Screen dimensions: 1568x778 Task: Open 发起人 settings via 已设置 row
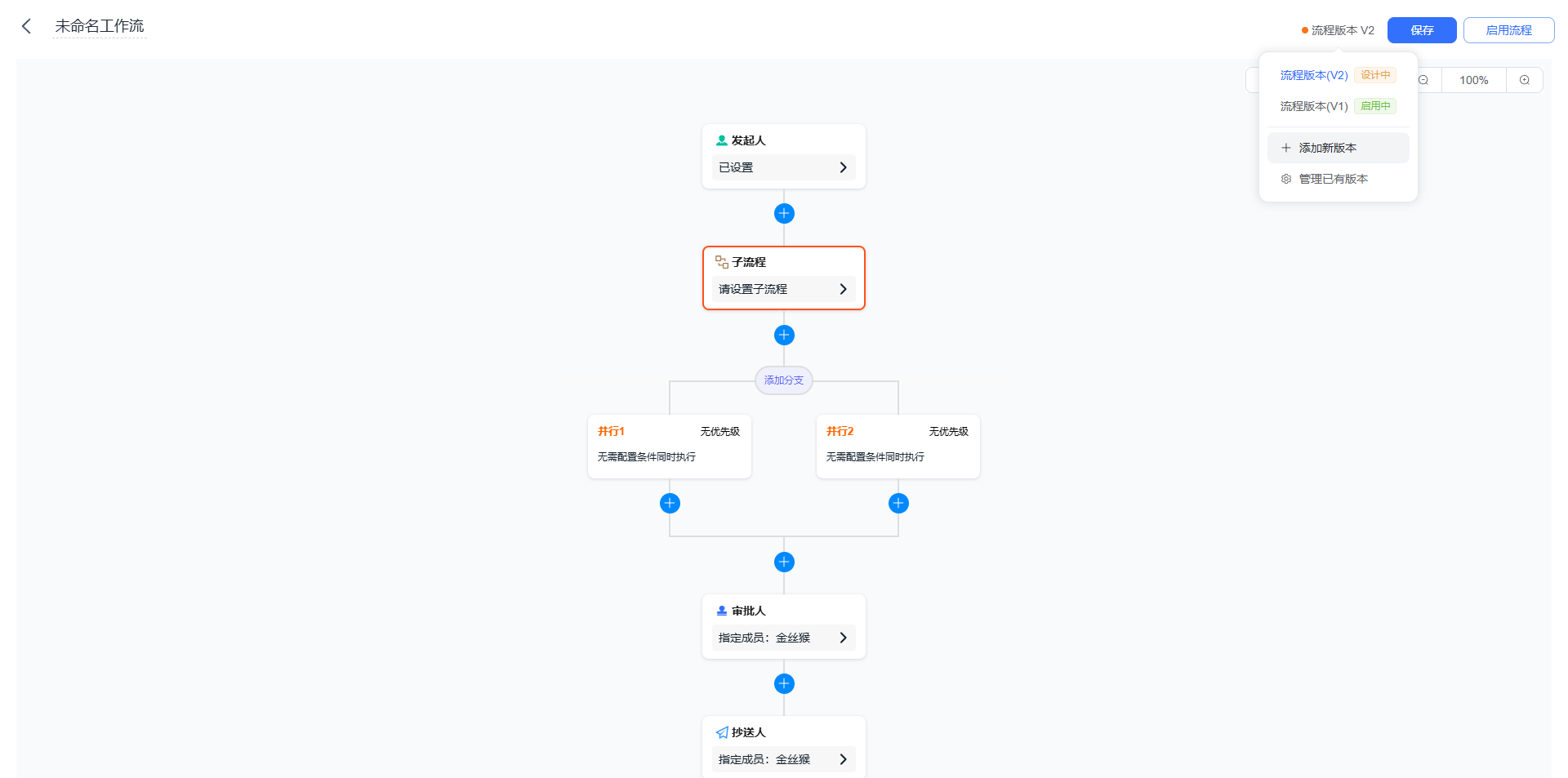pyautogui.click(x=784, y=167)
